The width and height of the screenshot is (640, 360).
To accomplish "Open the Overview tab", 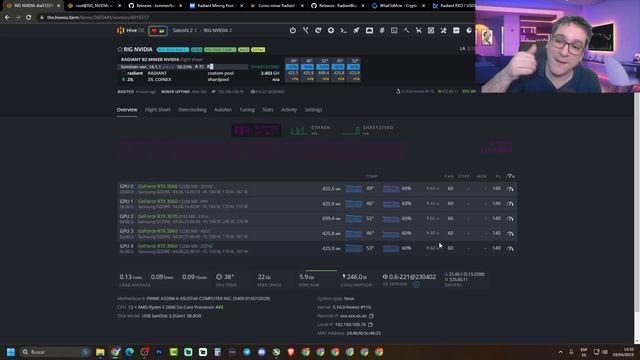I will 127,110.
